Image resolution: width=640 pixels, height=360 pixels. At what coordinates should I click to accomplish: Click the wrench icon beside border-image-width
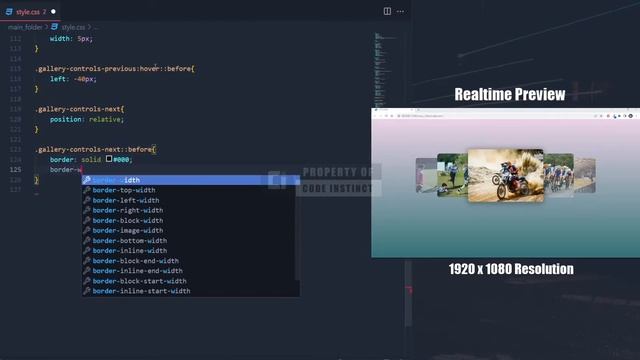pyautogui.click(x=87, y=230)
